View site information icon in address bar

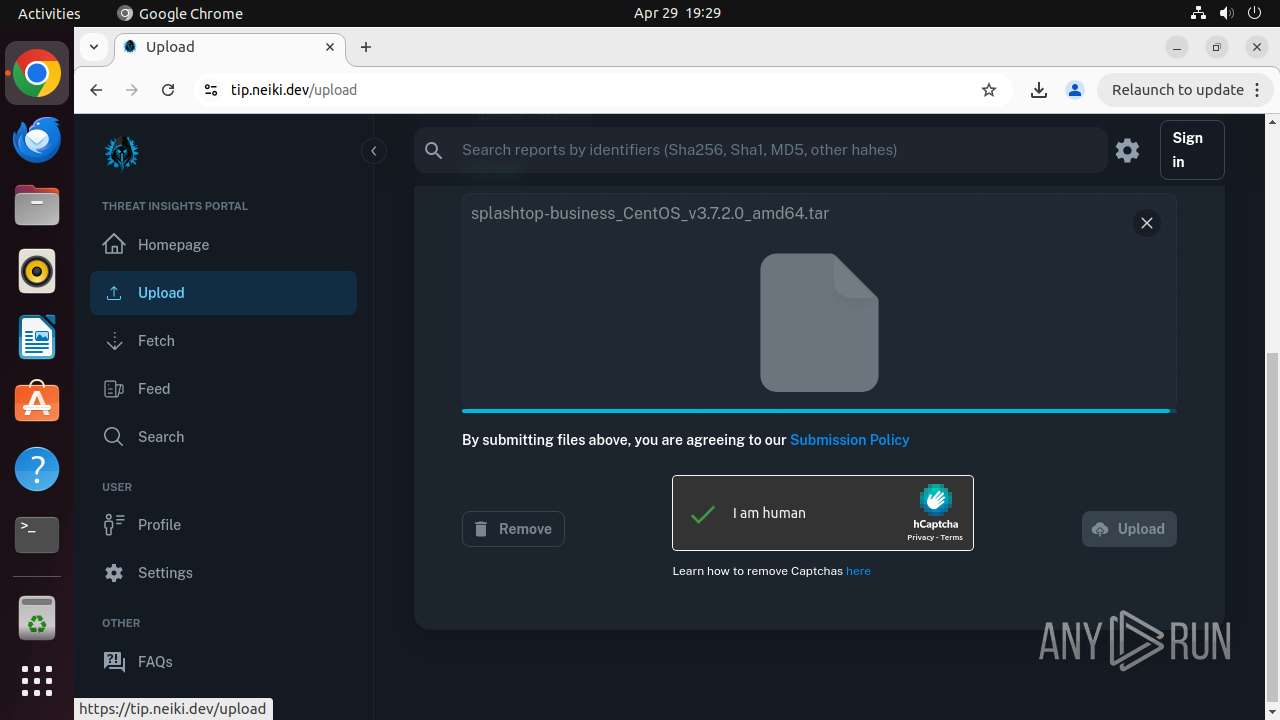coord(210,90)
